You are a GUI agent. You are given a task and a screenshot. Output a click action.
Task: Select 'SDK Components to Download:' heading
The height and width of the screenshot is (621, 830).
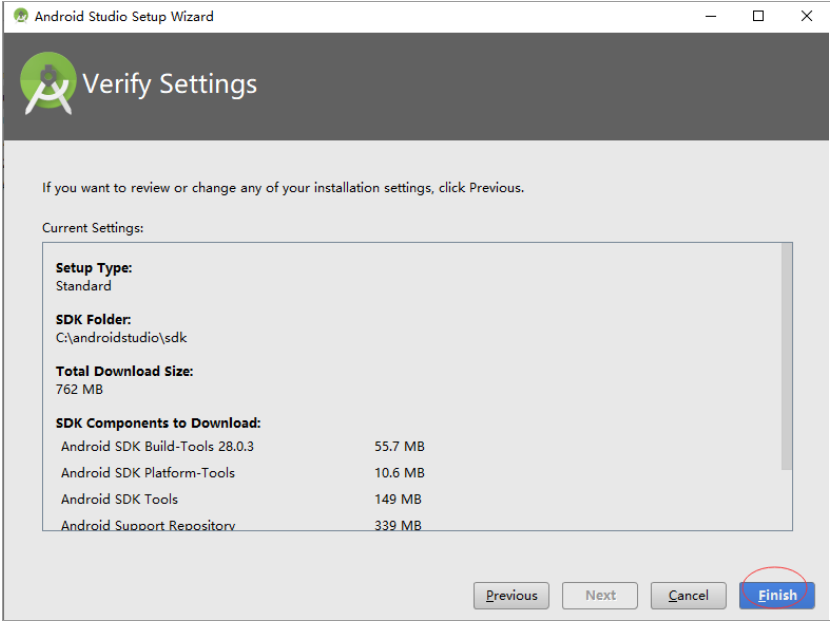pyautogui.click(x=158, y=424)
